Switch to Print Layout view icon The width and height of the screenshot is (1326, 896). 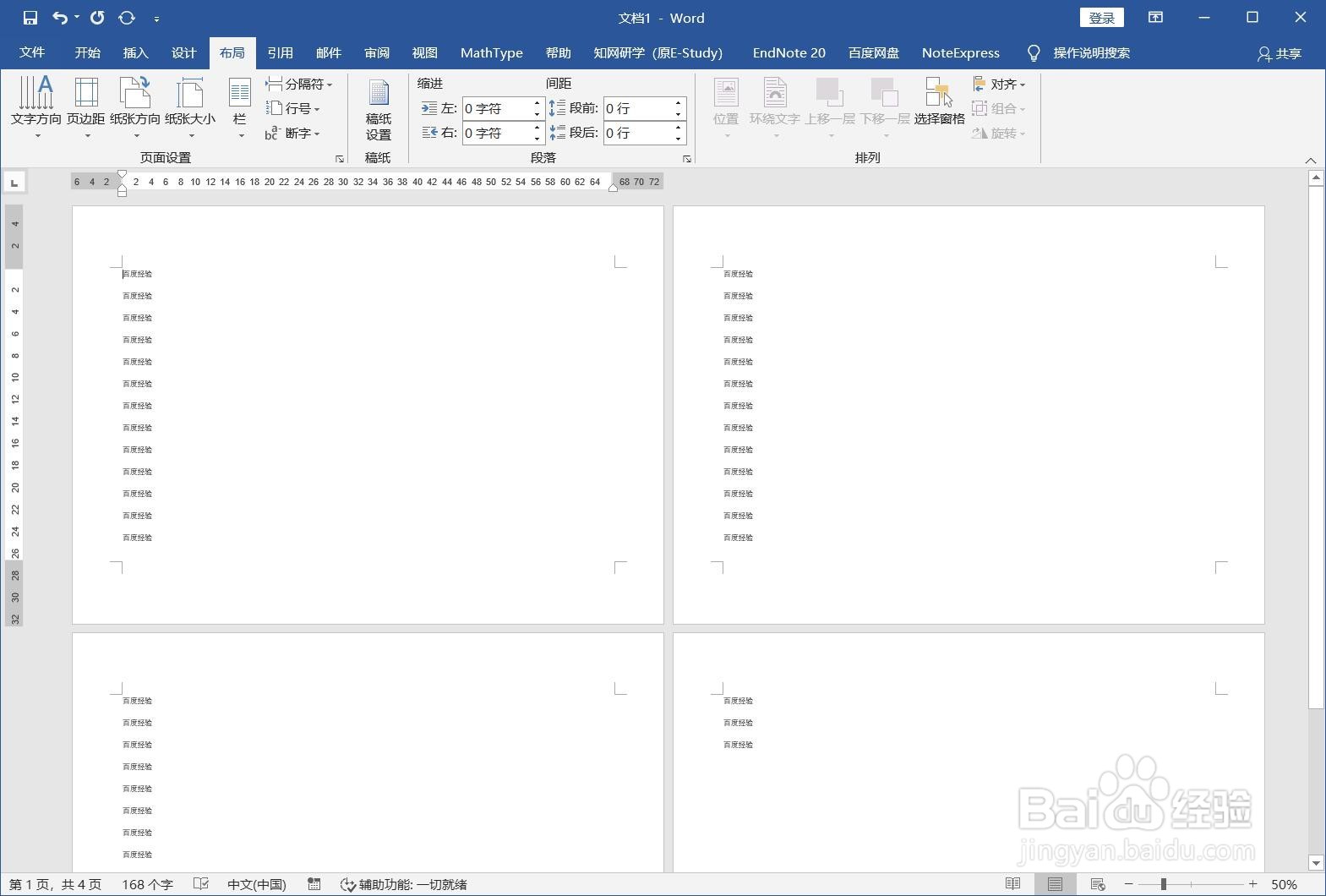(x=1055, y=884)
